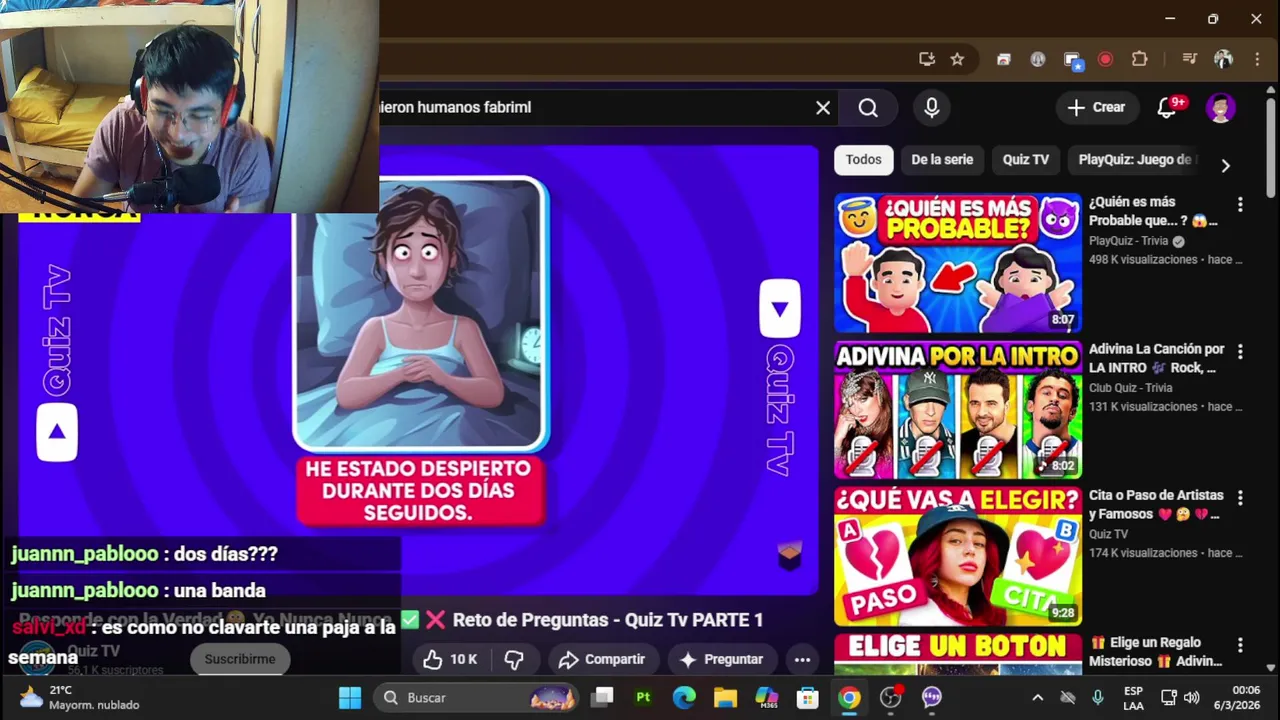1280x720 pixels.
Task: Open the ¿Quién es más probable? video thumbnail
Action: point(958,263)
